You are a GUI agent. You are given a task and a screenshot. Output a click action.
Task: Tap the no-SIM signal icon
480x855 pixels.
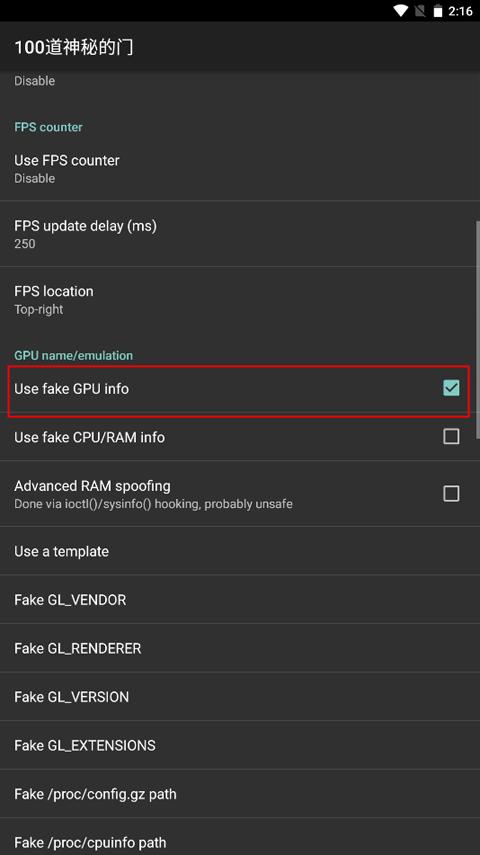[420, 11]
